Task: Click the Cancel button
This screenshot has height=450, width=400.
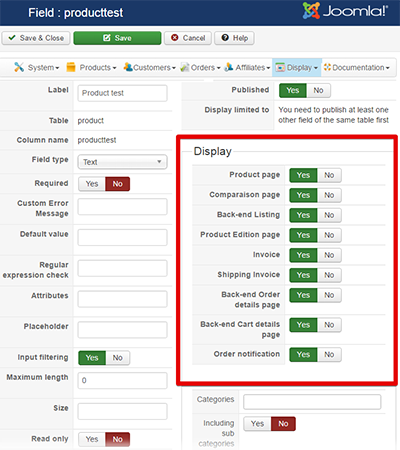Action: [188, 38]
